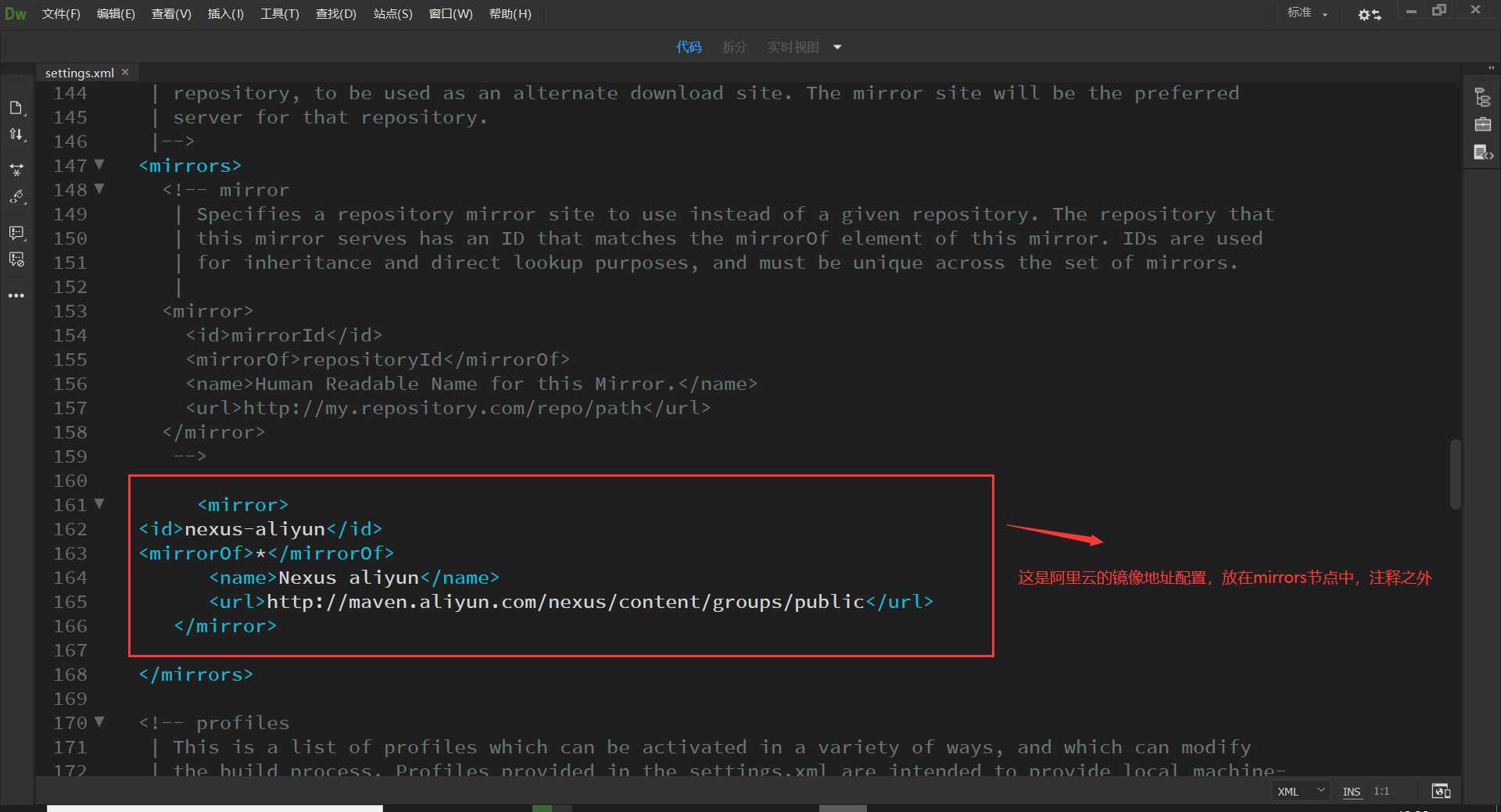Open the 文件(F) menu

coord(61,14)
